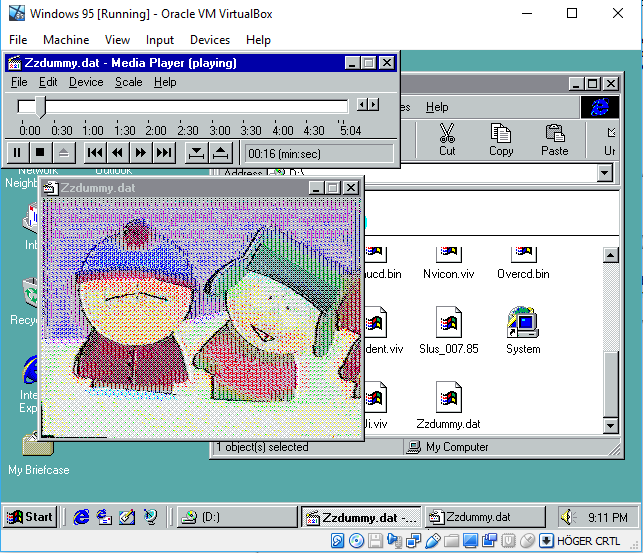Launch Outlook Express from Quick Launch
Image resolution: width=643 pixels, height=553 pixels.
tap(104, 517)
